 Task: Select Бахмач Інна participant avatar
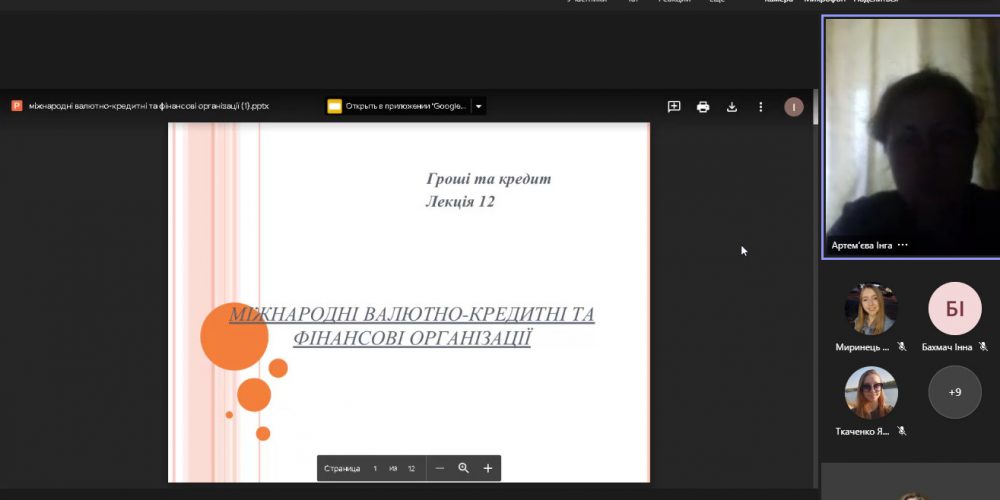tap(955, 308)
